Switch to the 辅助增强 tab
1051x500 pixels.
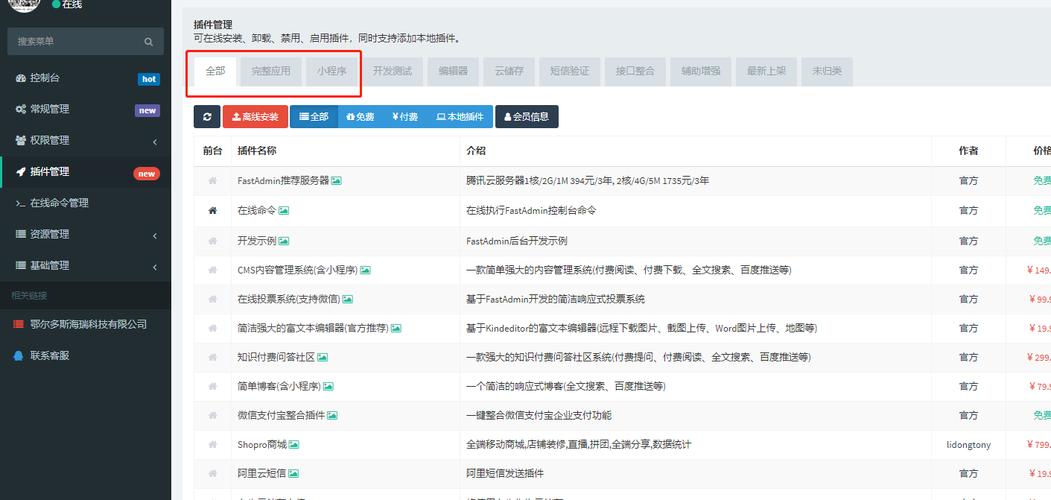[x=700, y=71]
